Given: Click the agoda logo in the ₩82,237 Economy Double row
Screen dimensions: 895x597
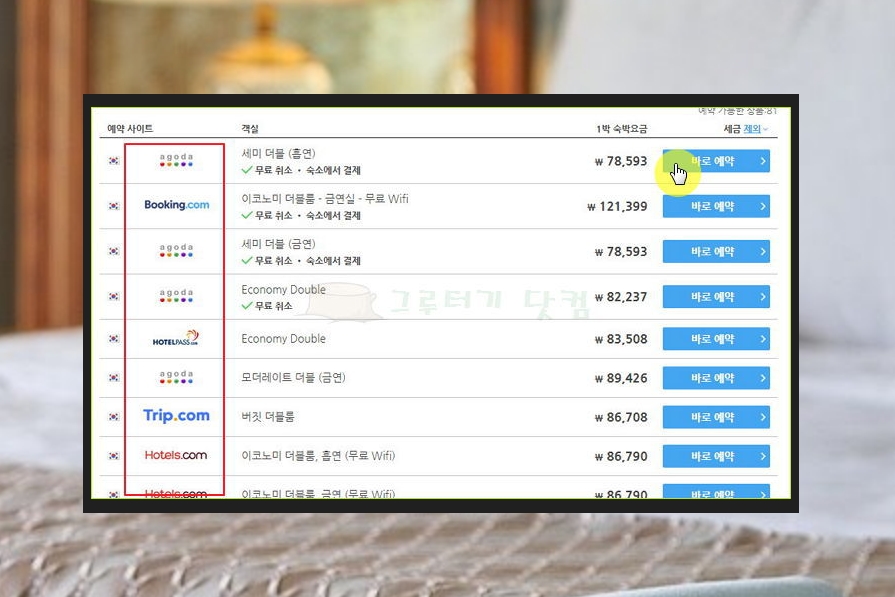Looking at the screenshot, I should tap(176, 296).
